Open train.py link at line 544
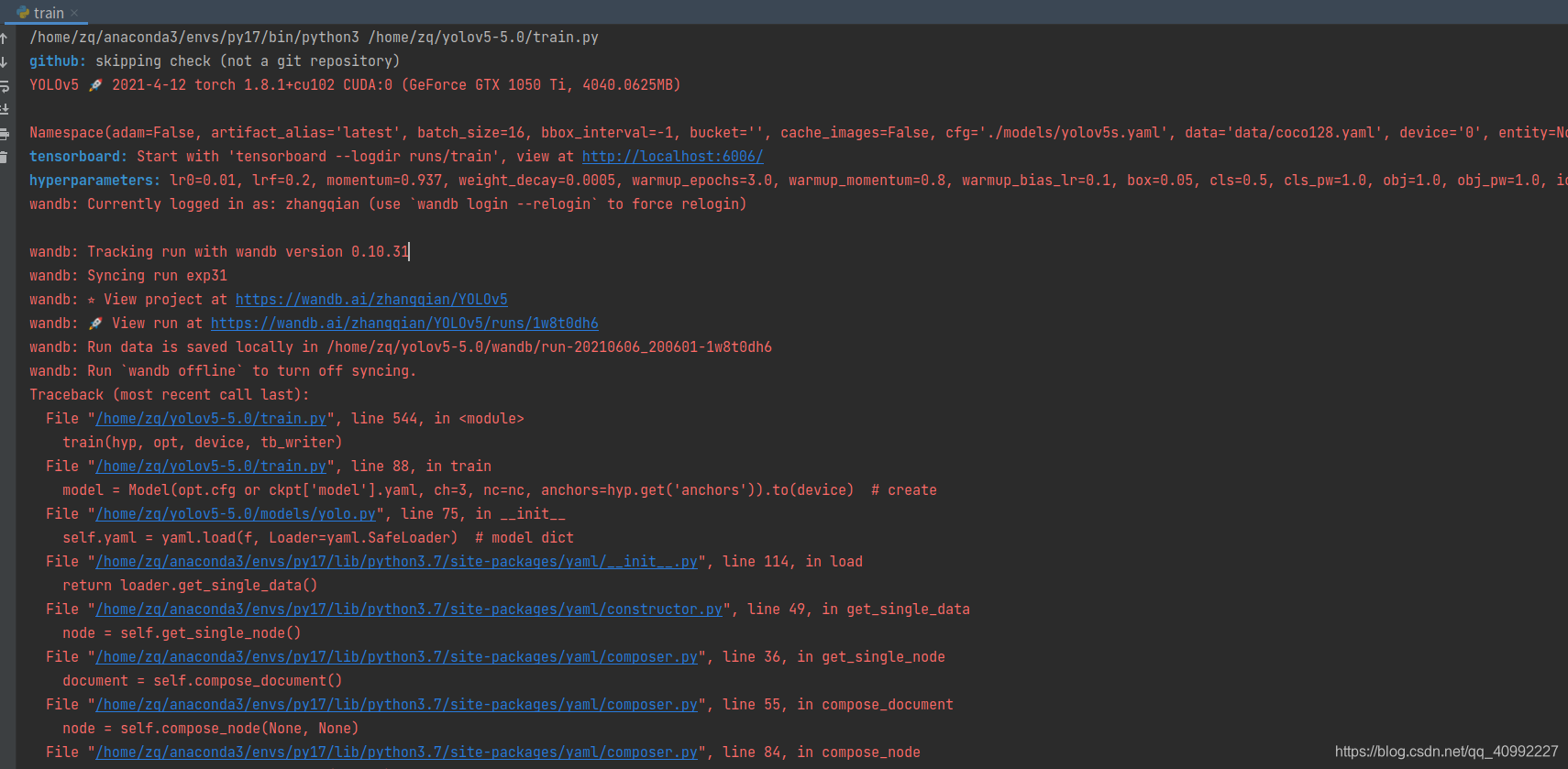Image resolution: width=1568 pixels, height=769 pixels. pyautogui.click(x=211, y=419)
